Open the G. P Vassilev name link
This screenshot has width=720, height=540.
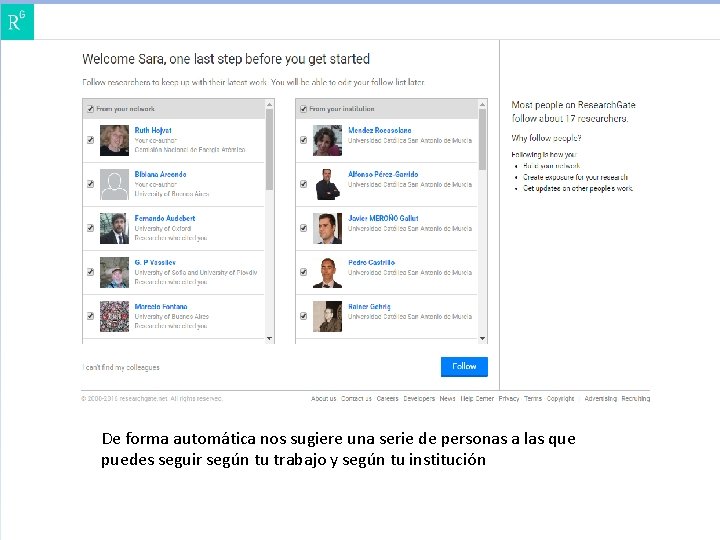pos(155,263)
